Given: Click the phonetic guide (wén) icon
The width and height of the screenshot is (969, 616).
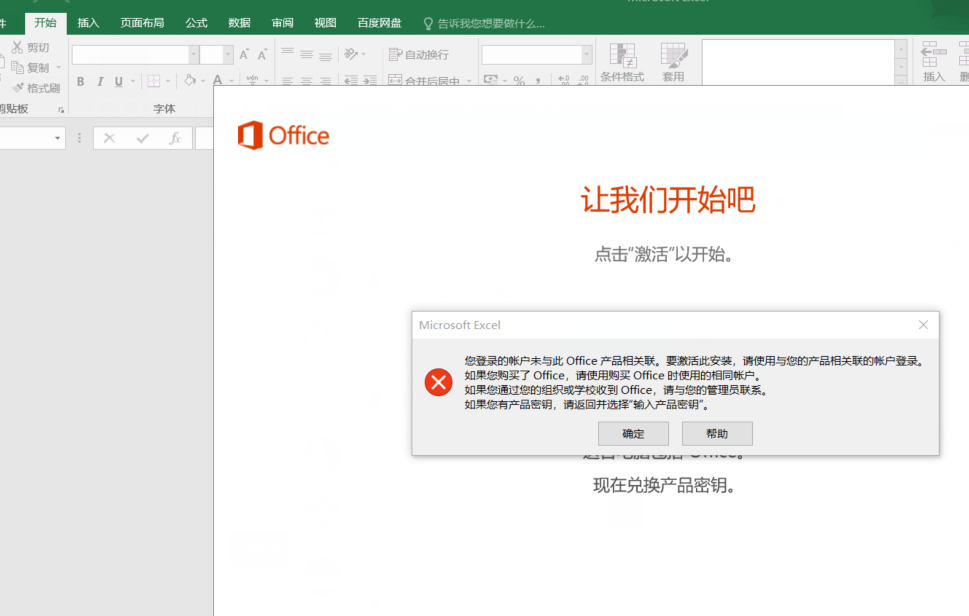Looking at the screenshot, I should pos(252,80).
